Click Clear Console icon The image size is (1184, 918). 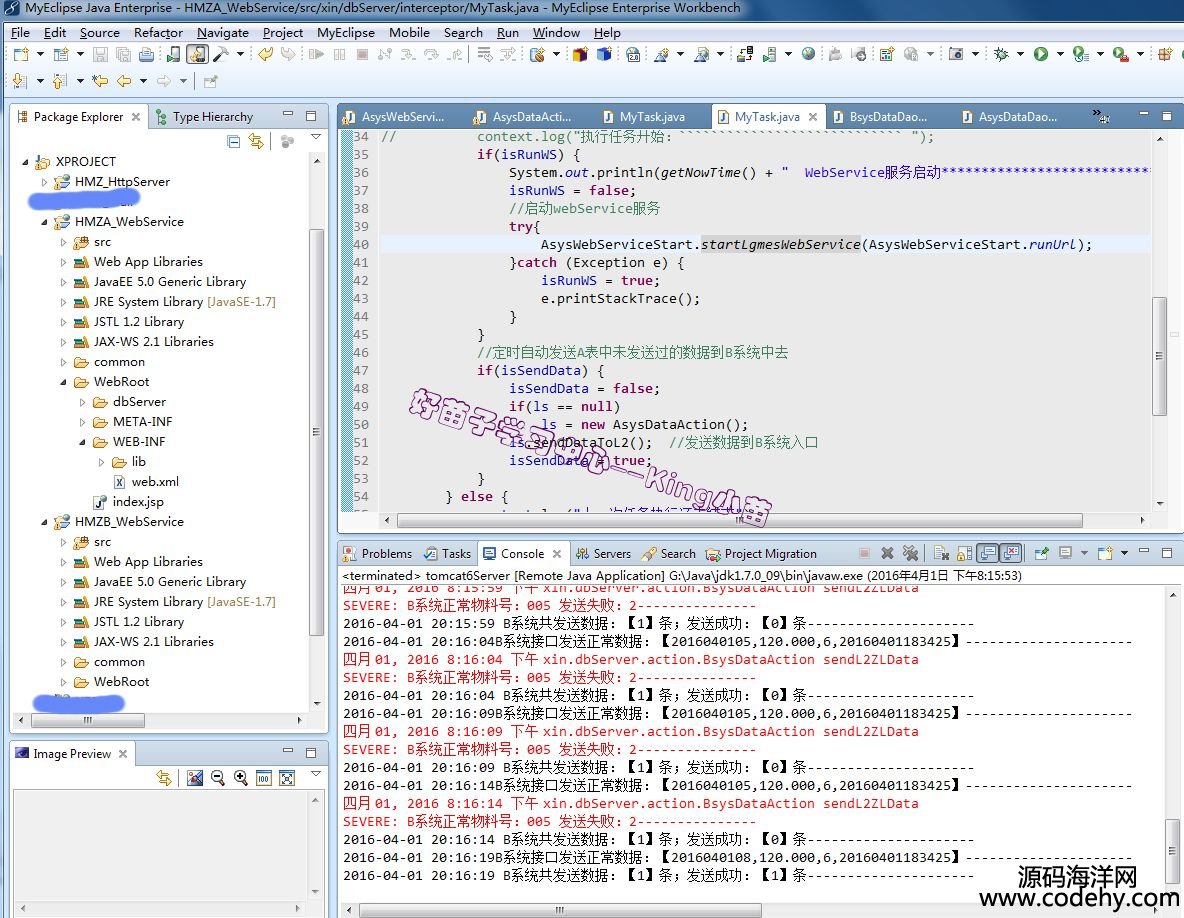[941, 553]
